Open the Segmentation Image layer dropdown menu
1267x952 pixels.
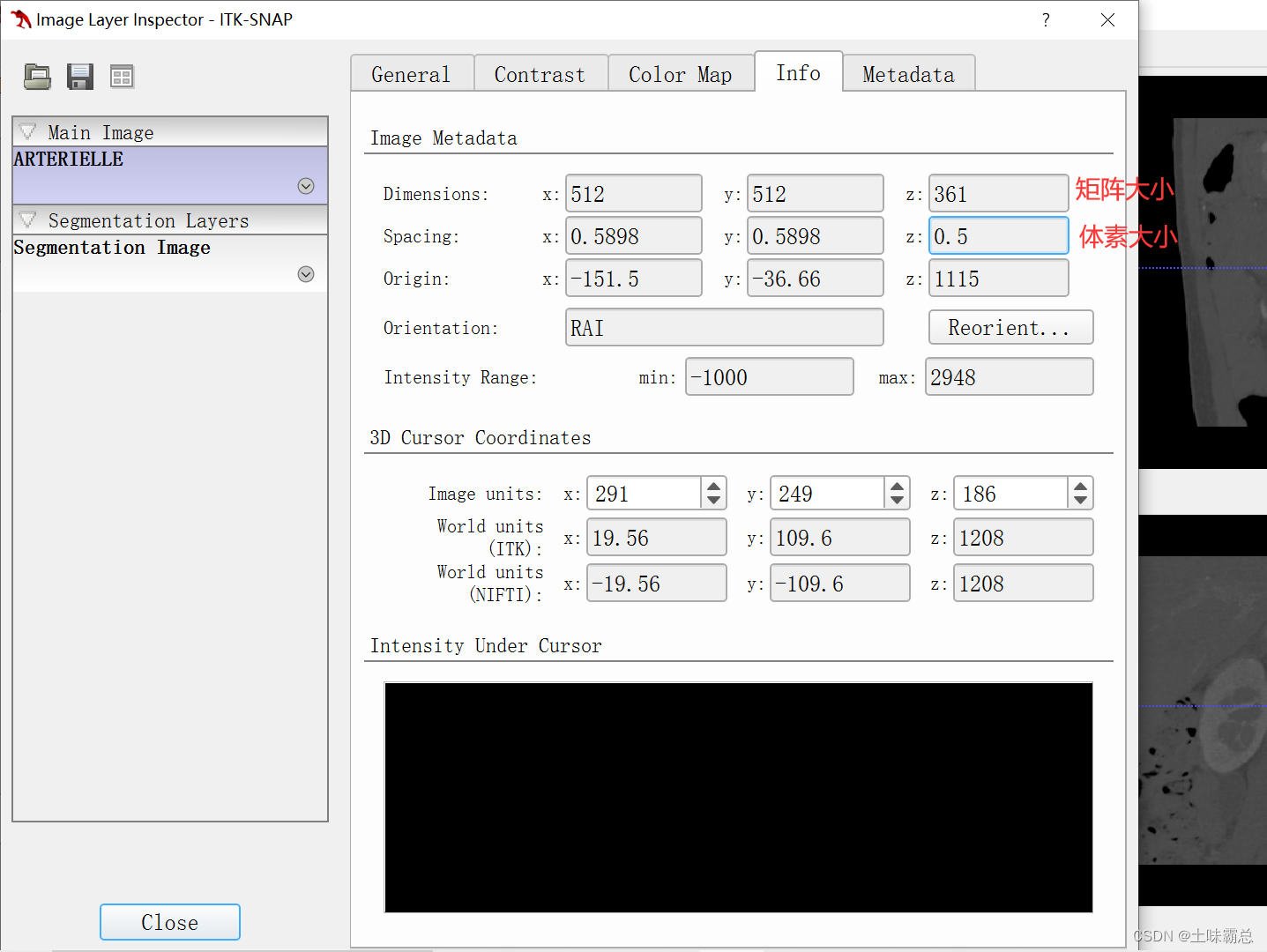tap(306, 274)
